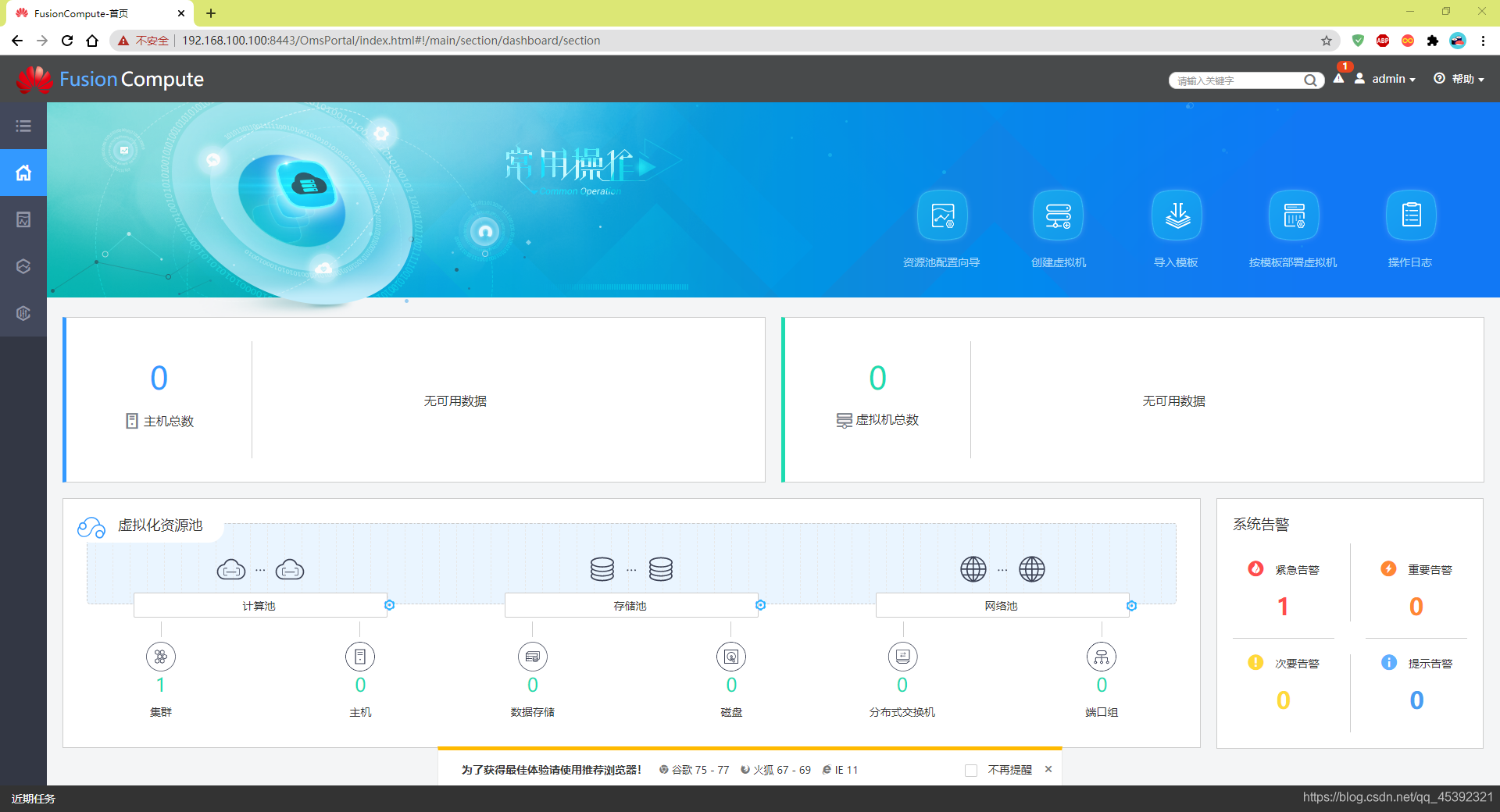The width and height of the screenshot is (1500, 812).
Task: Expand the admin user dropdown
Action: 1386,79
